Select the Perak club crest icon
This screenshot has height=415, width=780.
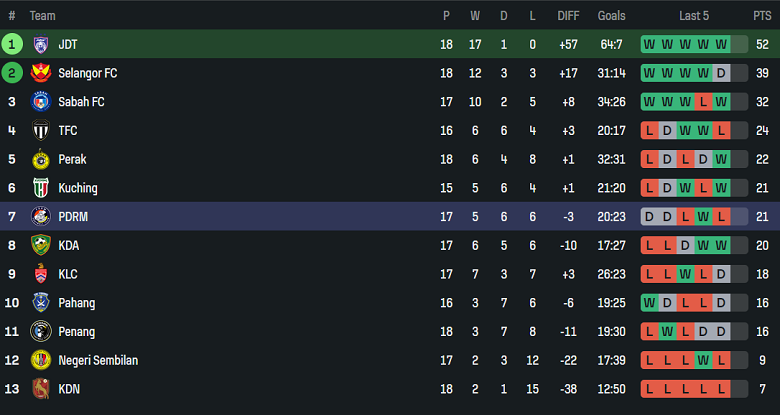pyautogui.click(x=41, y=159)
